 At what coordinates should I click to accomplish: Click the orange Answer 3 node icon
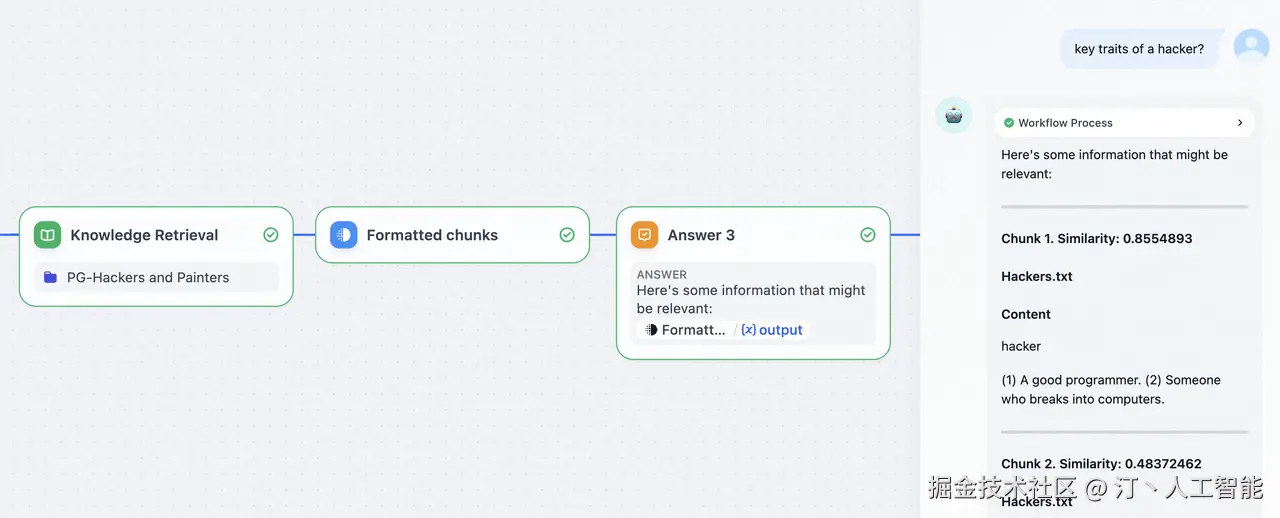645,235
